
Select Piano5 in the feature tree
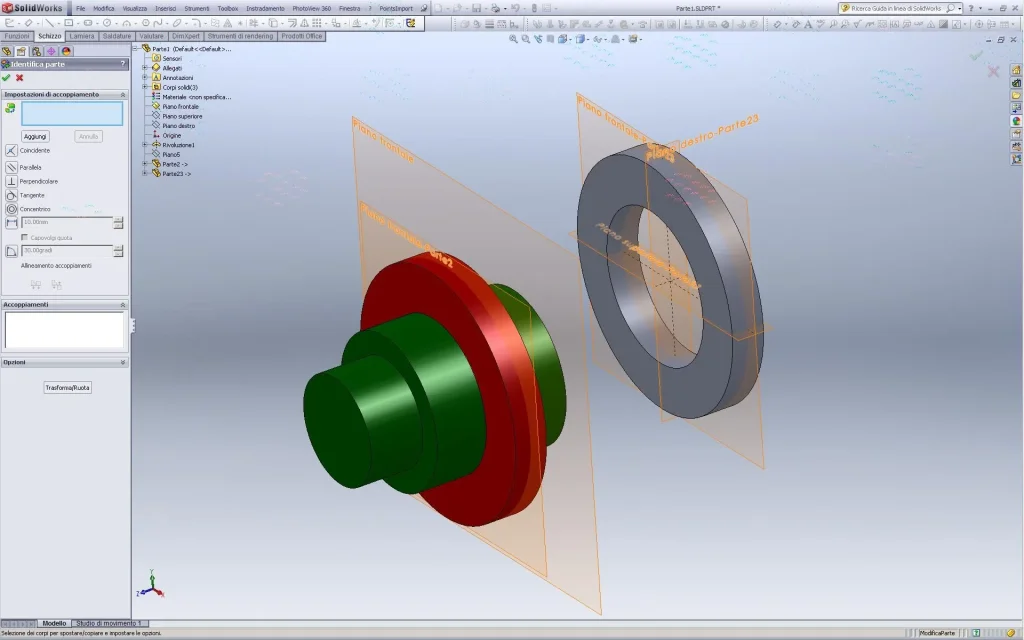(x=171, y=155)
